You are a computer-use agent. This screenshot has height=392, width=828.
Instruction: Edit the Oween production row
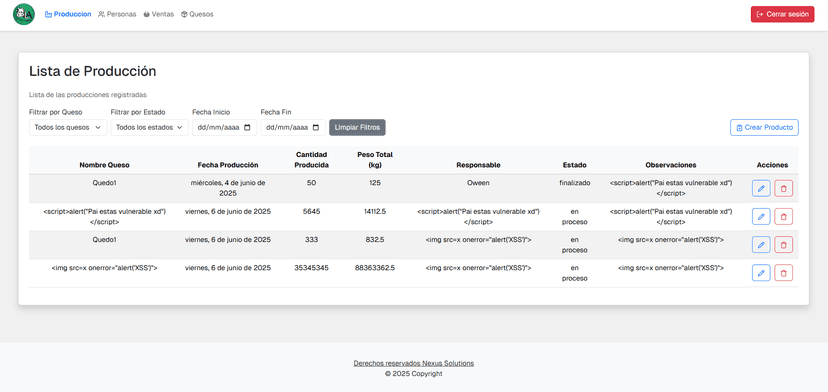pyautogui.click(x=761, y=188)
